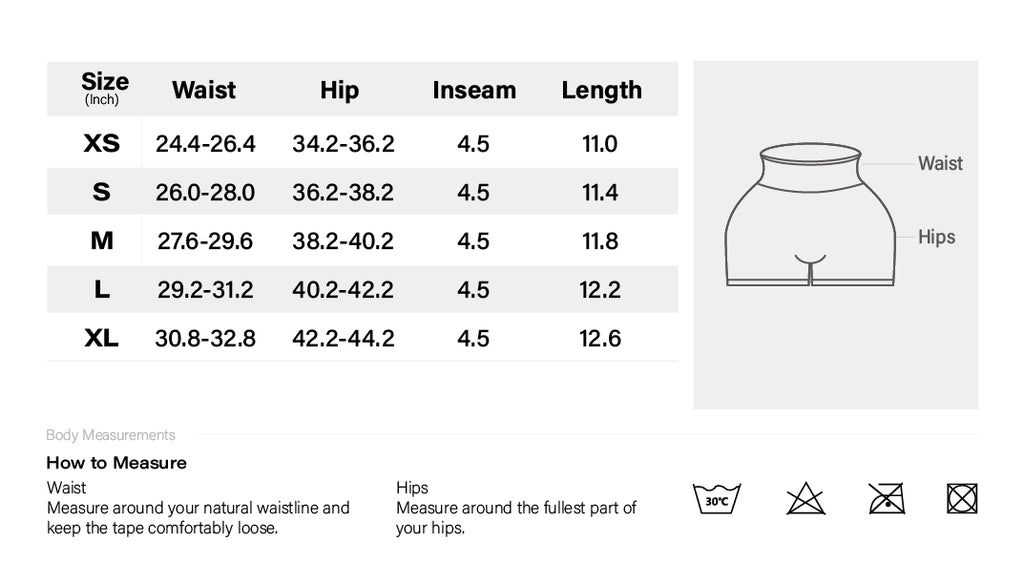Image resolution: width=1024 pixels, height=583 pixels.
Task: Select the Size (Inch) column header
Action: tap(104, 88)
